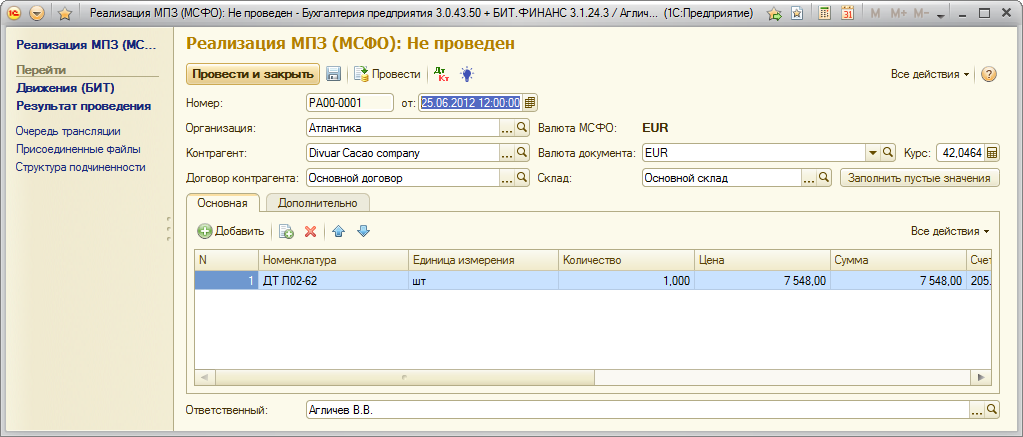Screen dimensions: 1023x437
Task: Open the Движения (БИТ) link
Action: 65,88
